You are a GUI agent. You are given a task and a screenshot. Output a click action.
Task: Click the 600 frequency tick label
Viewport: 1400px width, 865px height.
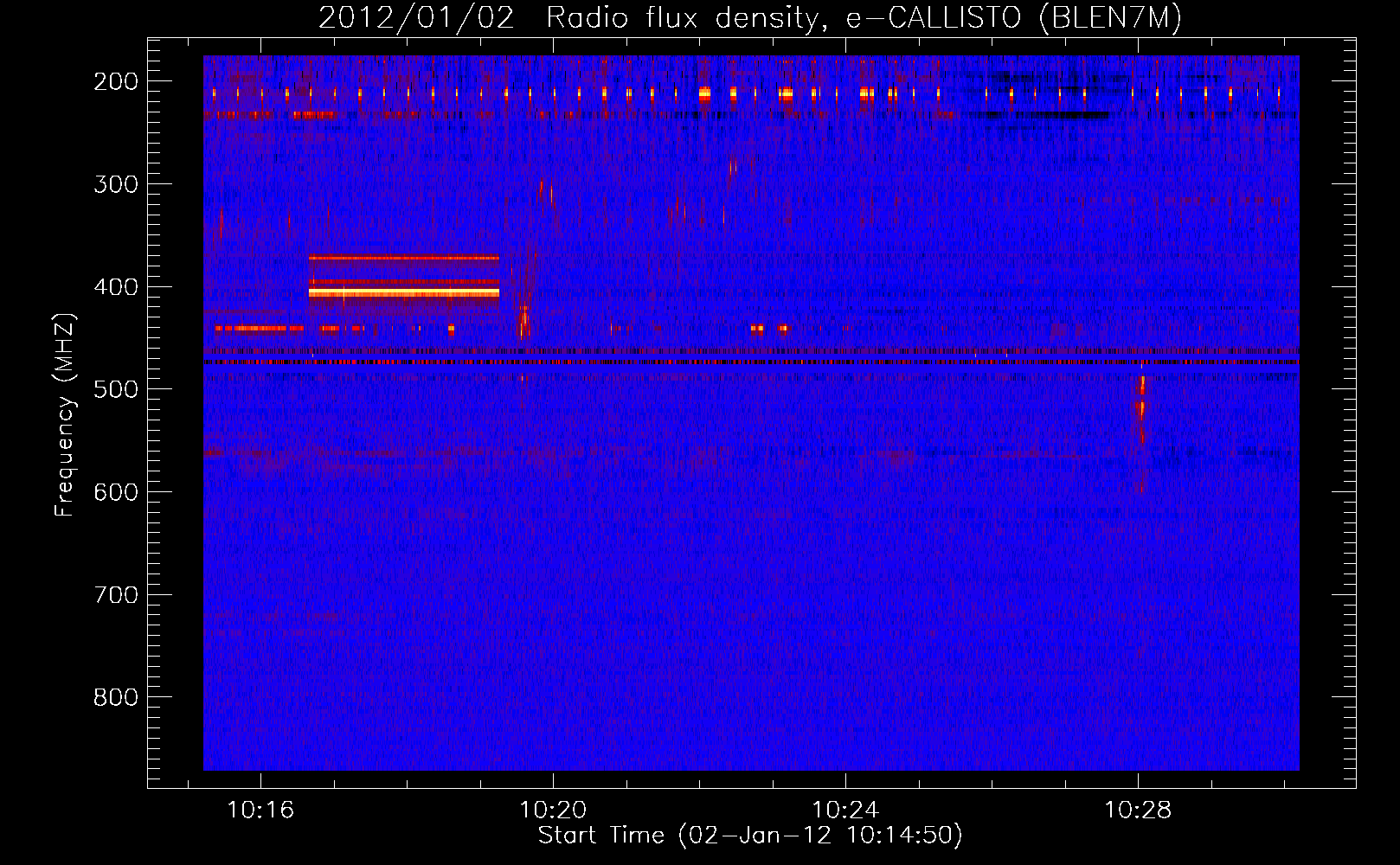point(115,492)
